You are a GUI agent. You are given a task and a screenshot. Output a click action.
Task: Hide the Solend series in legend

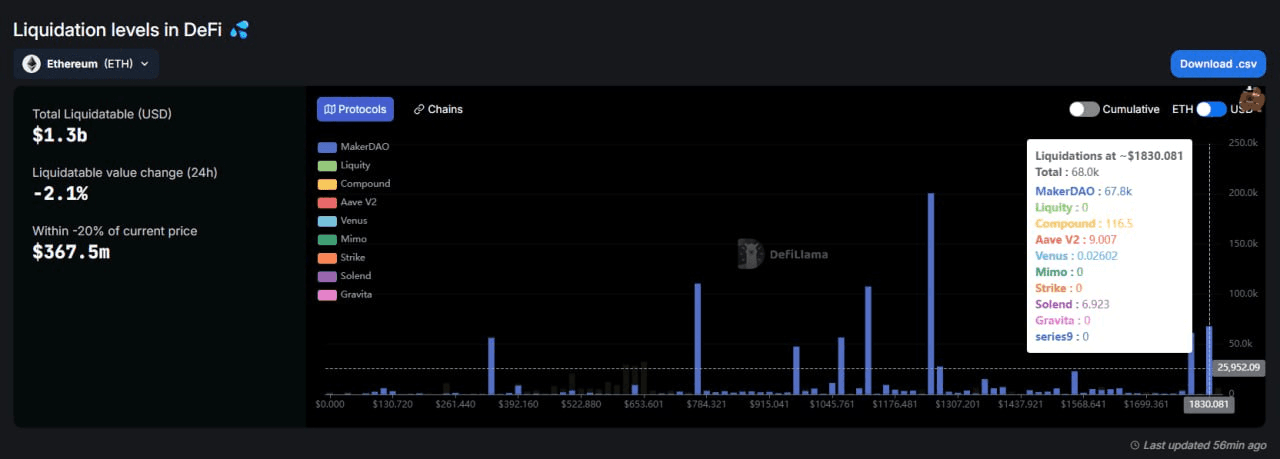tap(344, 276)
